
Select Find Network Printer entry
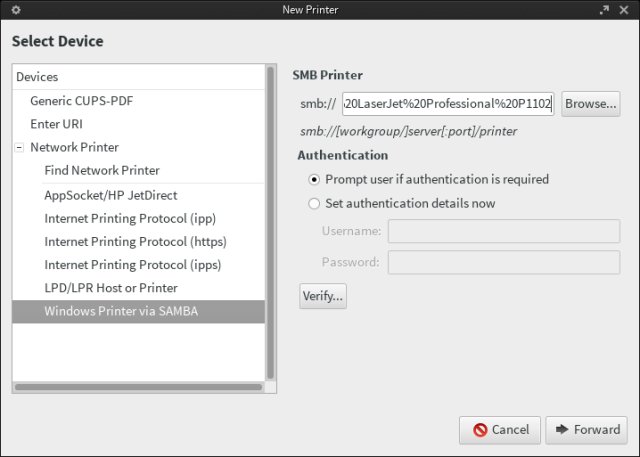coord(102,171)
